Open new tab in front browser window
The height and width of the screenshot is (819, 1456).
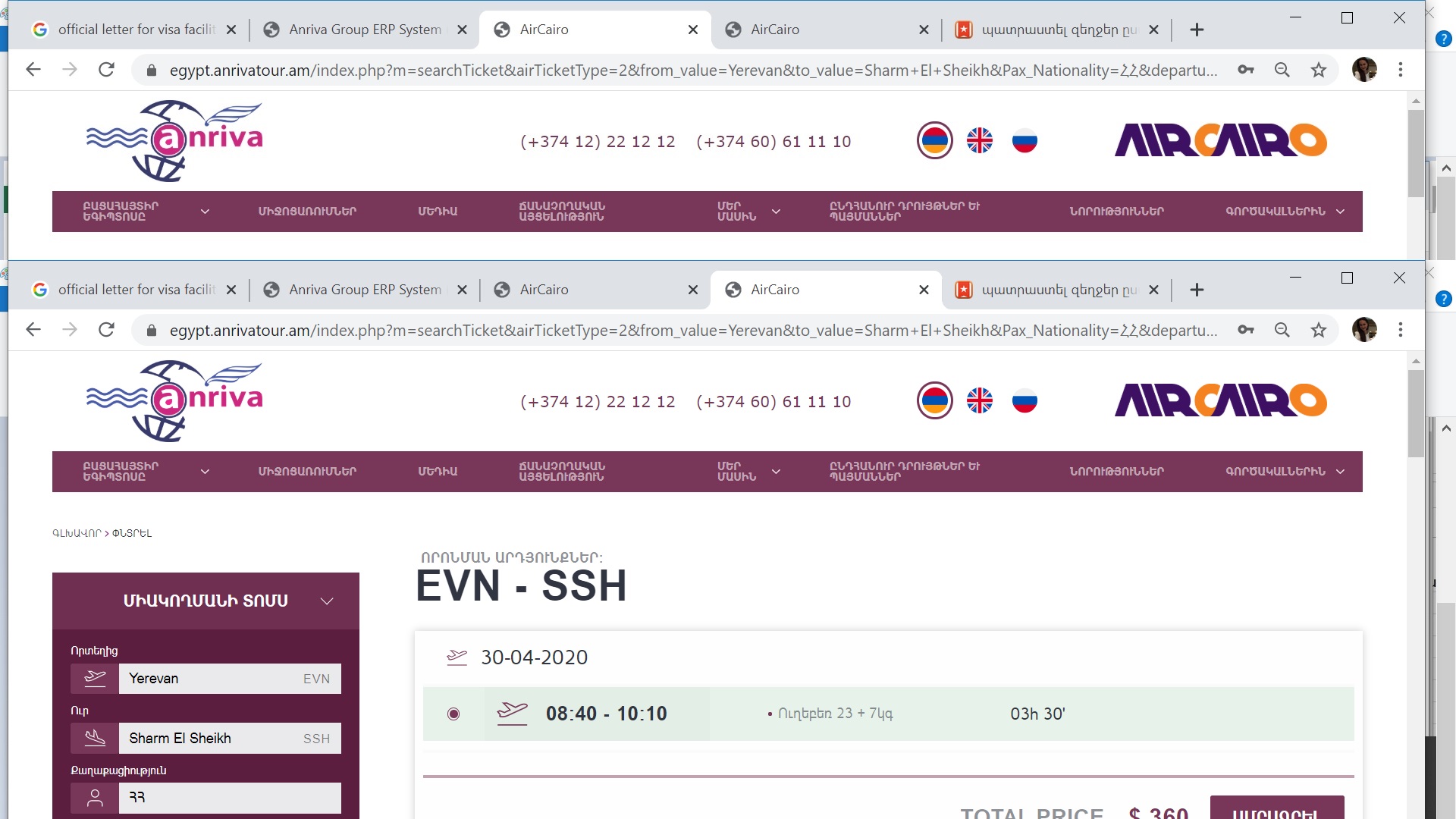click(1197, 290)
